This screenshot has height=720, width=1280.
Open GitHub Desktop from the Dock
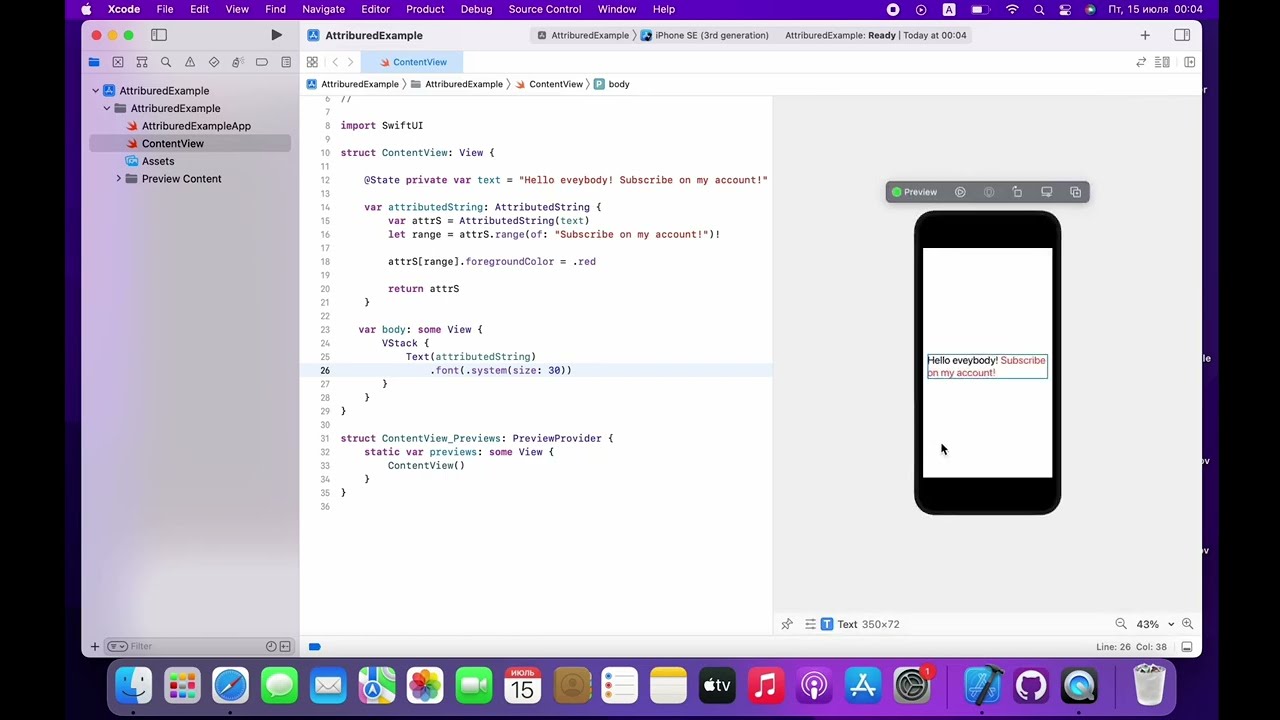point(1031,686)
